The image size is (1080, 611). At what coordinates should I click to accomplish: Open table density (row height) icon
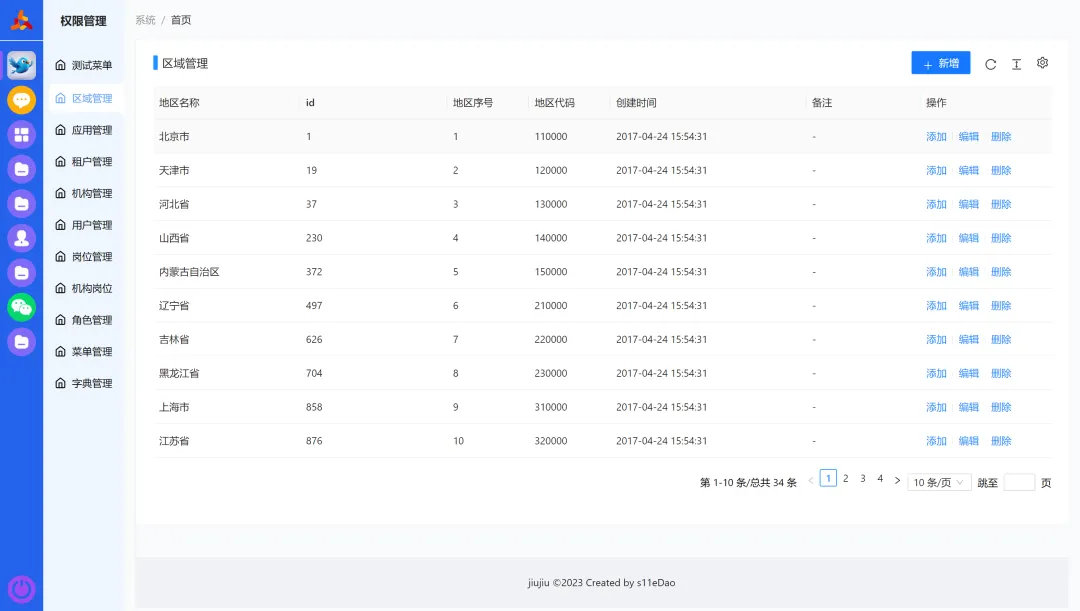pos(1017,64)
